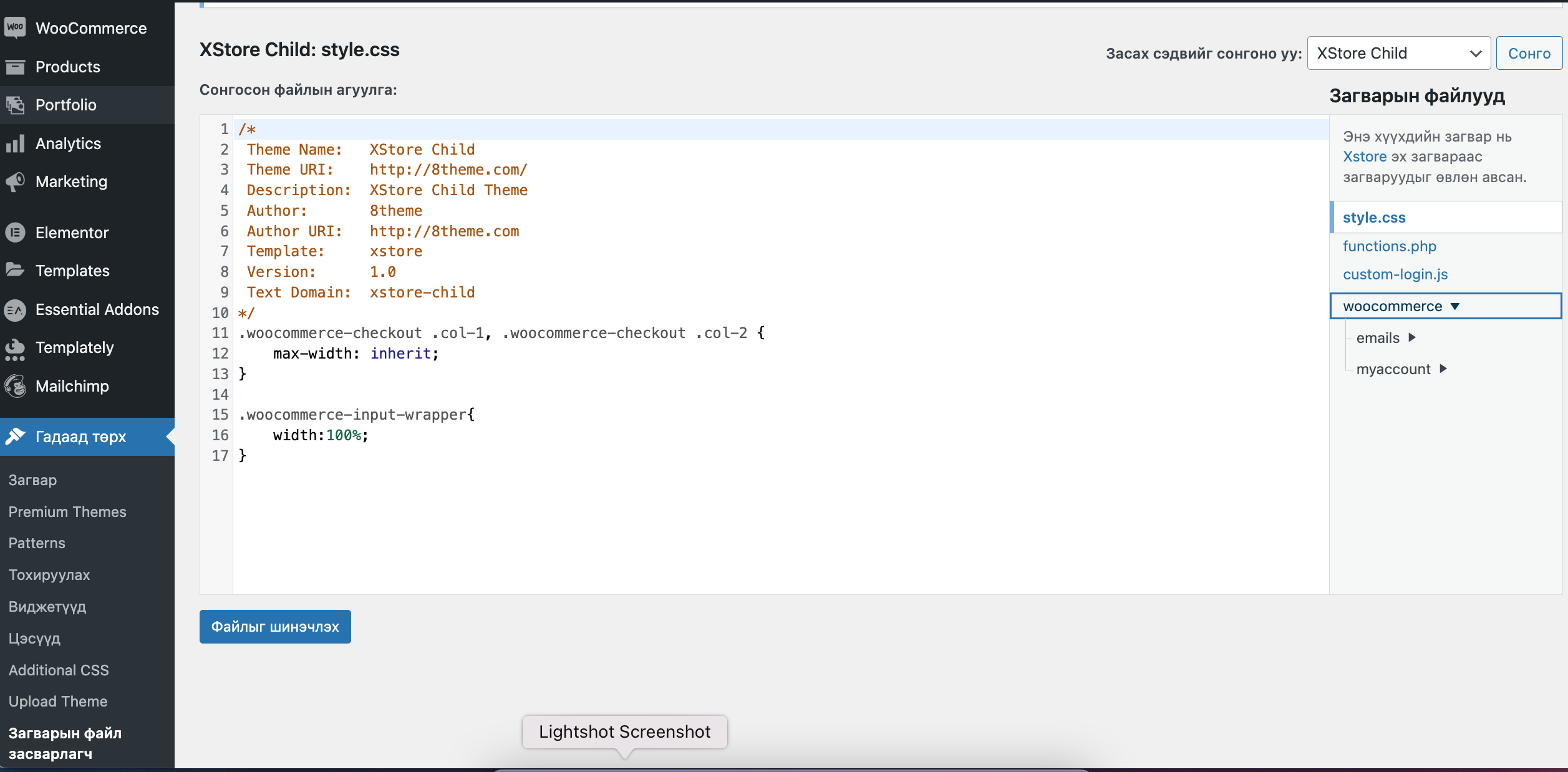Open functions.php in theme files
This screenshot has width=1568, height=772.
click(1390, 246)
